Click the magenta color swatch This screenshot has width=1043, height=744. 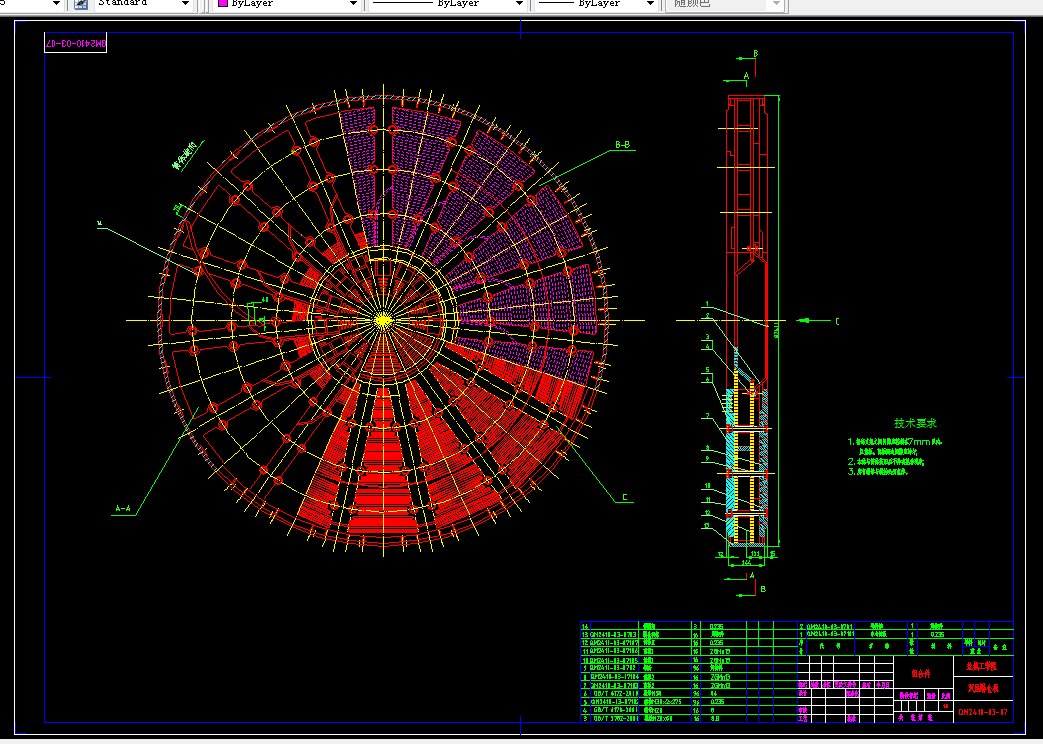point(223,3)
